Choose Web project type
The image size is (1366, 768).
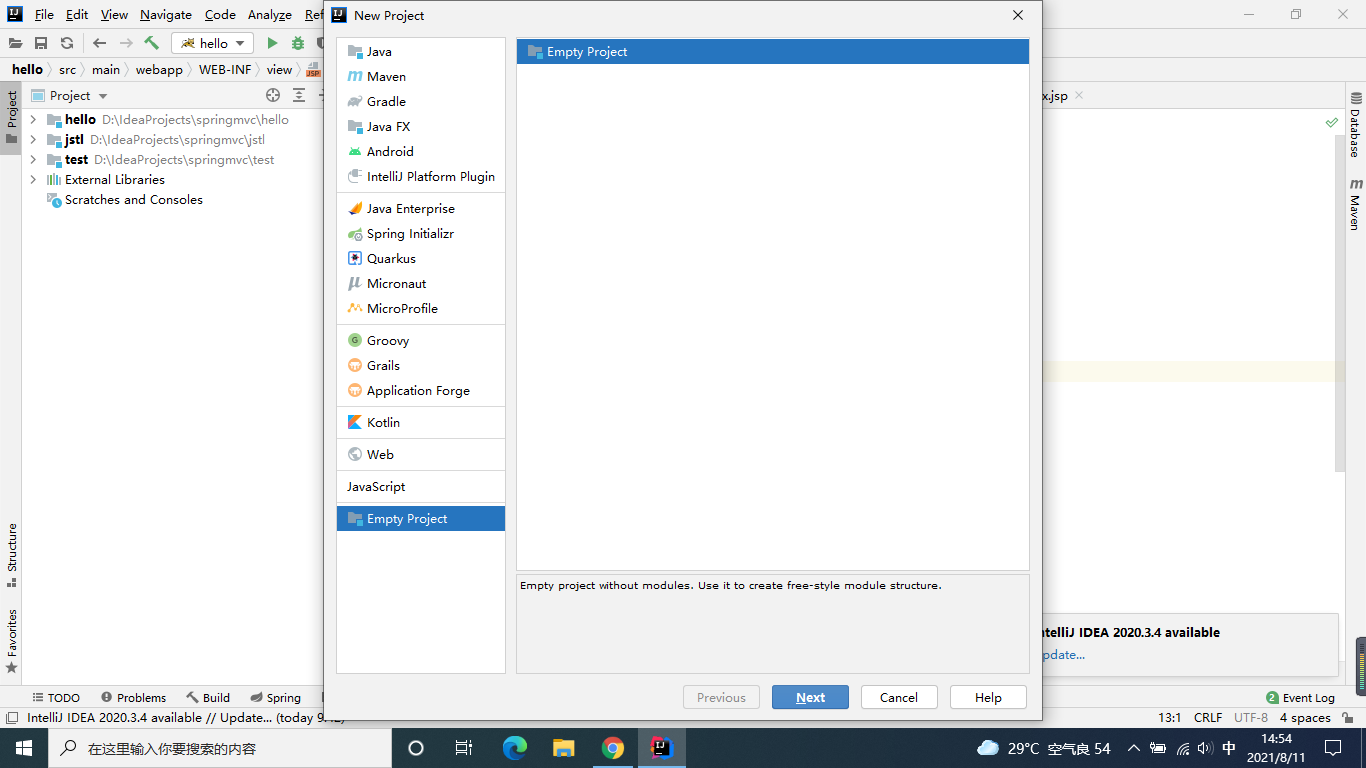pyautogui.click(x=421, y=455)
